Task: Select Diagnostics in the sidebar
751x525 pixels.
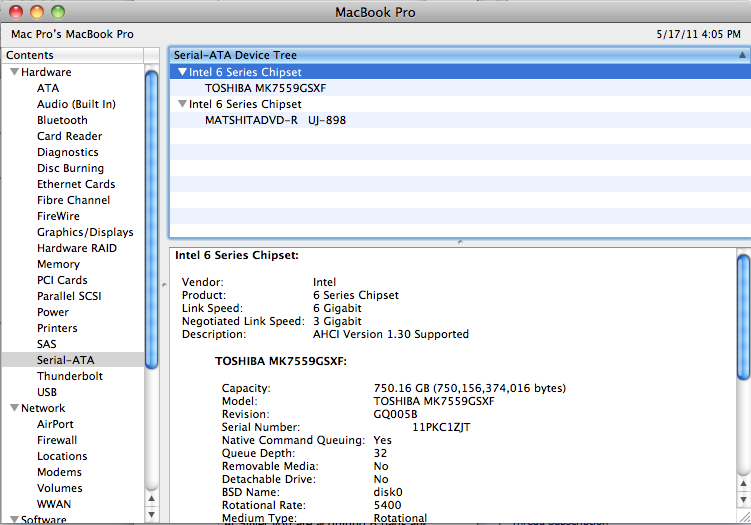Action: pos(68,152)
